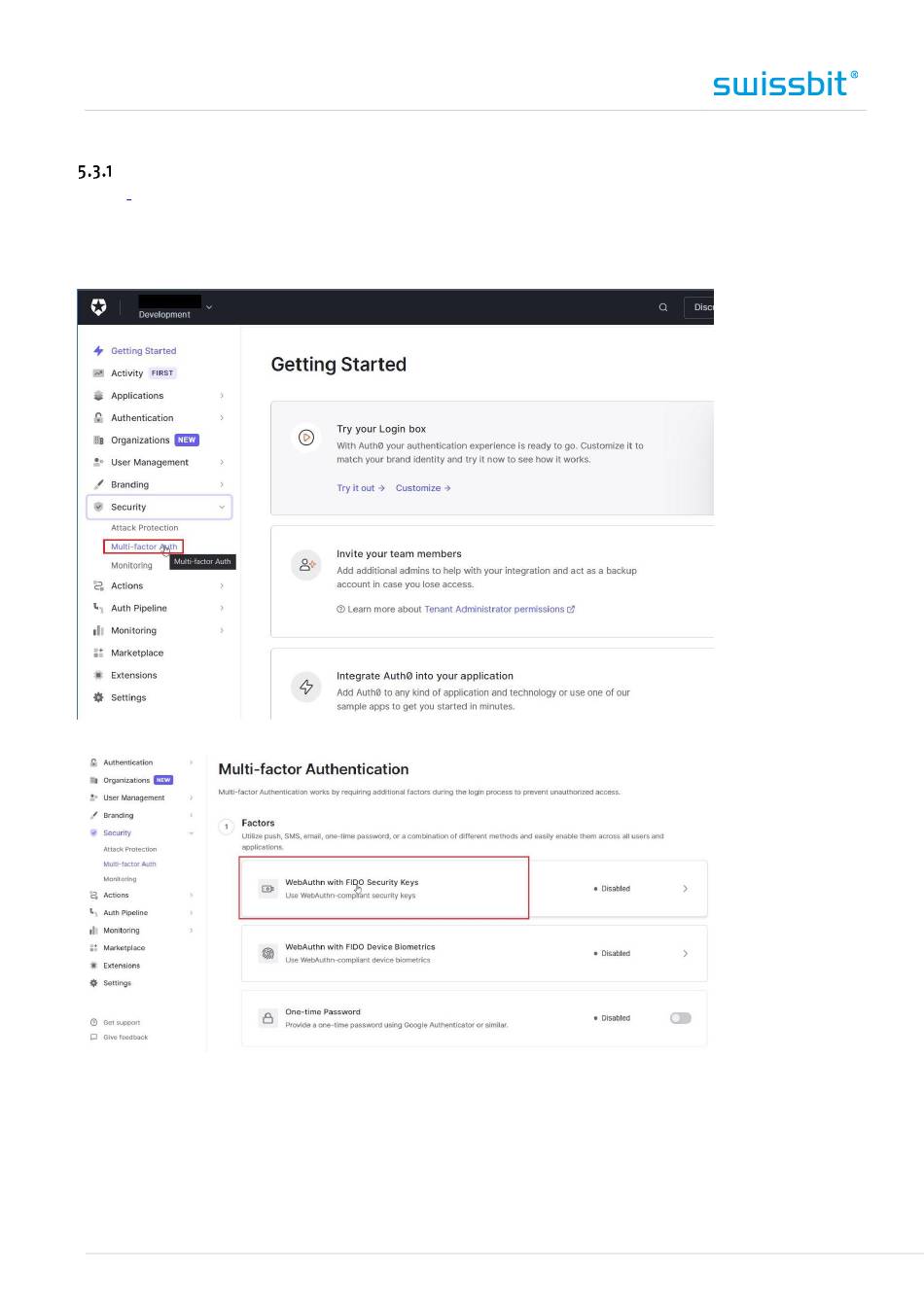
Task: Click Organizations building icon in Getting Started screenshot
Action: click(x=98, y=441)
